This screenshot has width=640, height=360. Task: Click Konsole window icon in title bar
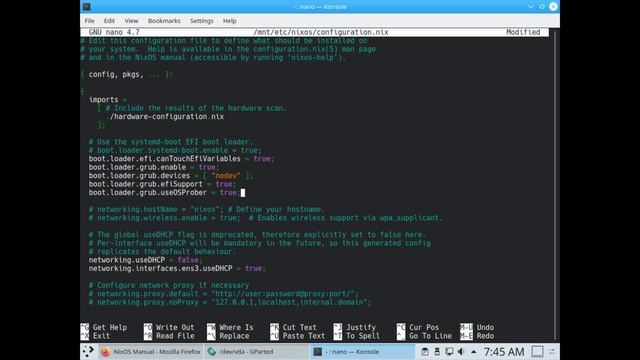point(87,7)
